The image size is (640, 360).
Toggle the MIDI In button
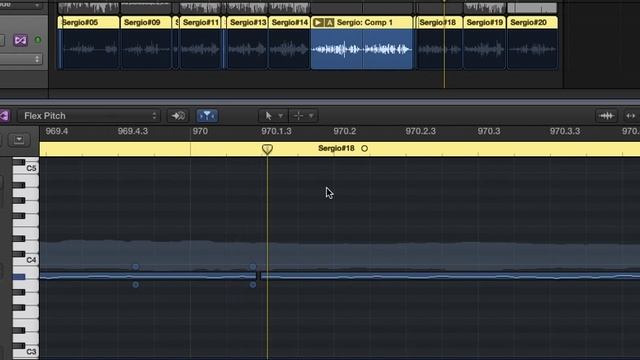tap(178, 116)
